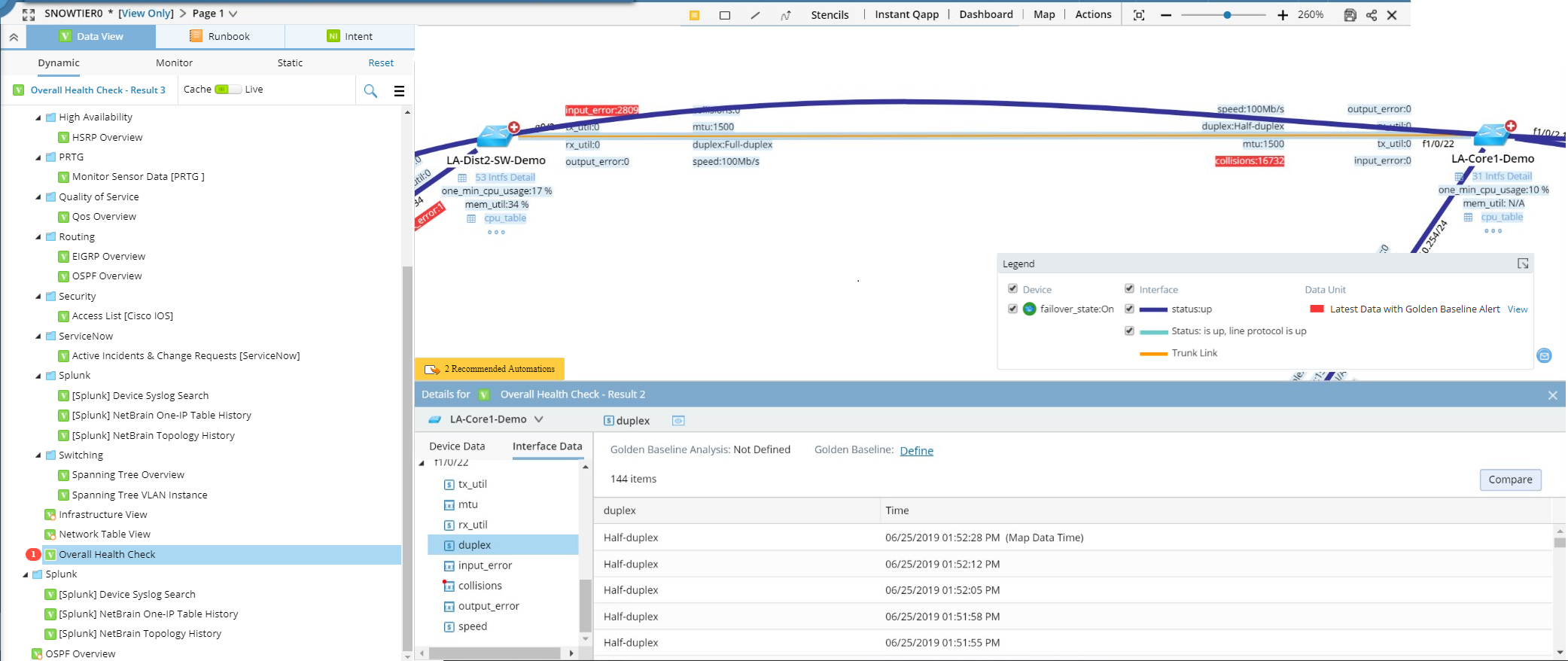This screenshot has height=661, width=1568.
Task: Click the fit-to-screen map icon
Action: point(1138,15)
